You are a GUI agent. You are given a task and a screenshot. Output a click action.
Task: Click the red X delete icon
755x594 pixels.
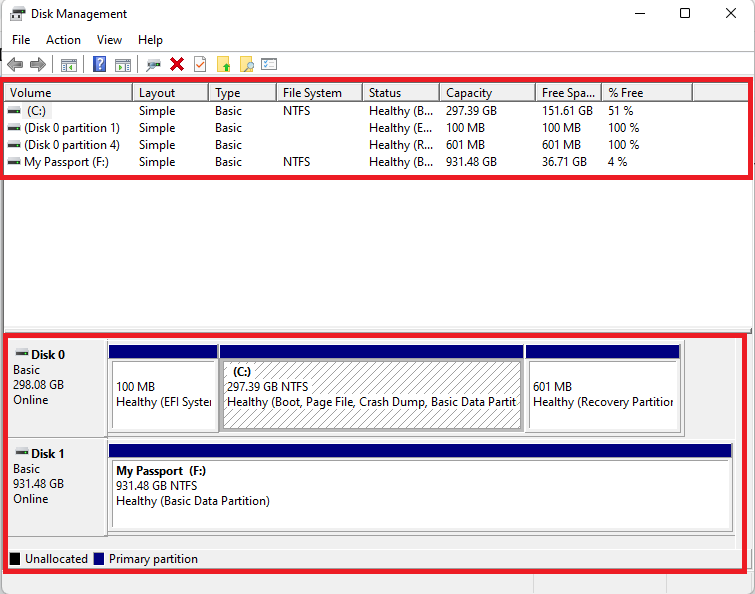pyautogui.click(x=177, y=64)
